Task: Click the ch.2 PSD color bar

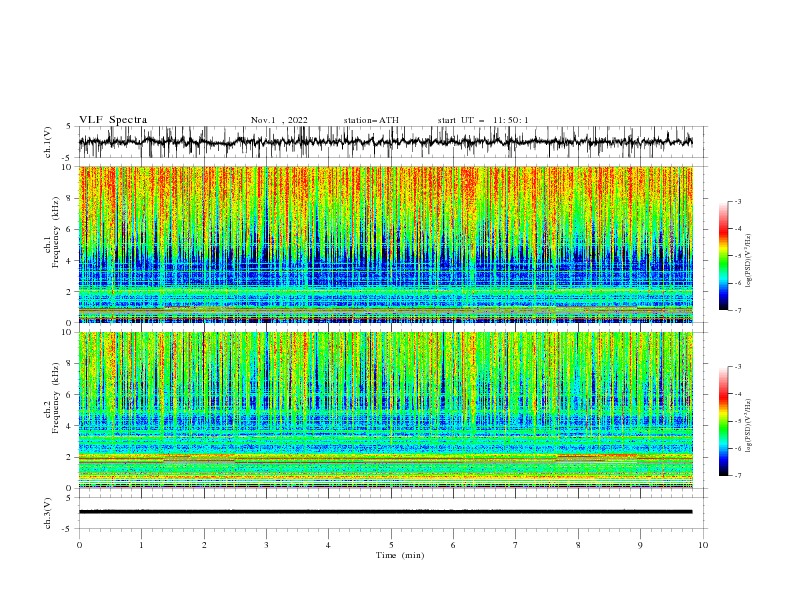Action: click(x=723, y=421)
